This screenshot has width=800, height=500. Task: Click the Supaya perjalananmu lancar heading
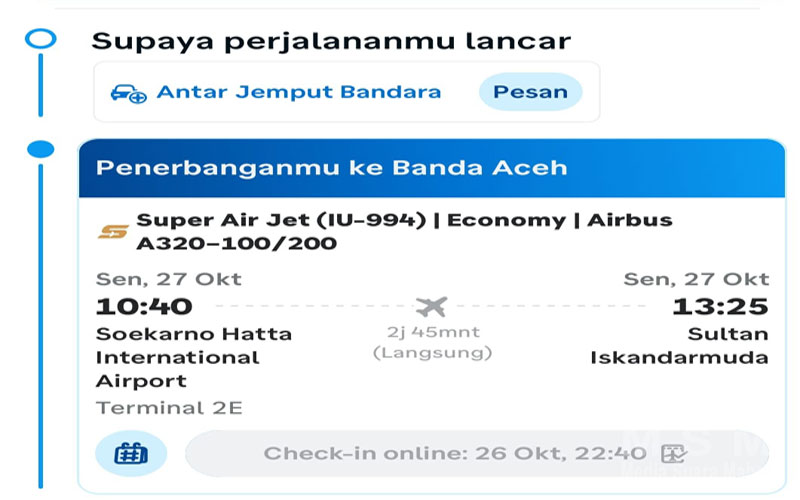coord(331,41)
